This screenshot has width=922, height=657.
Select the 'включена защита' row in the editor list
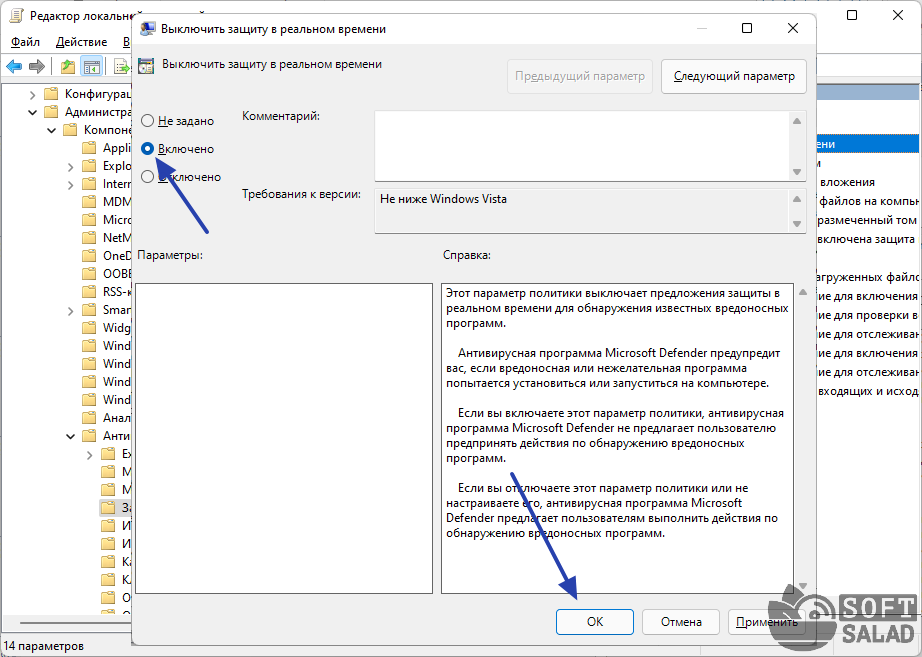[868, 239]
